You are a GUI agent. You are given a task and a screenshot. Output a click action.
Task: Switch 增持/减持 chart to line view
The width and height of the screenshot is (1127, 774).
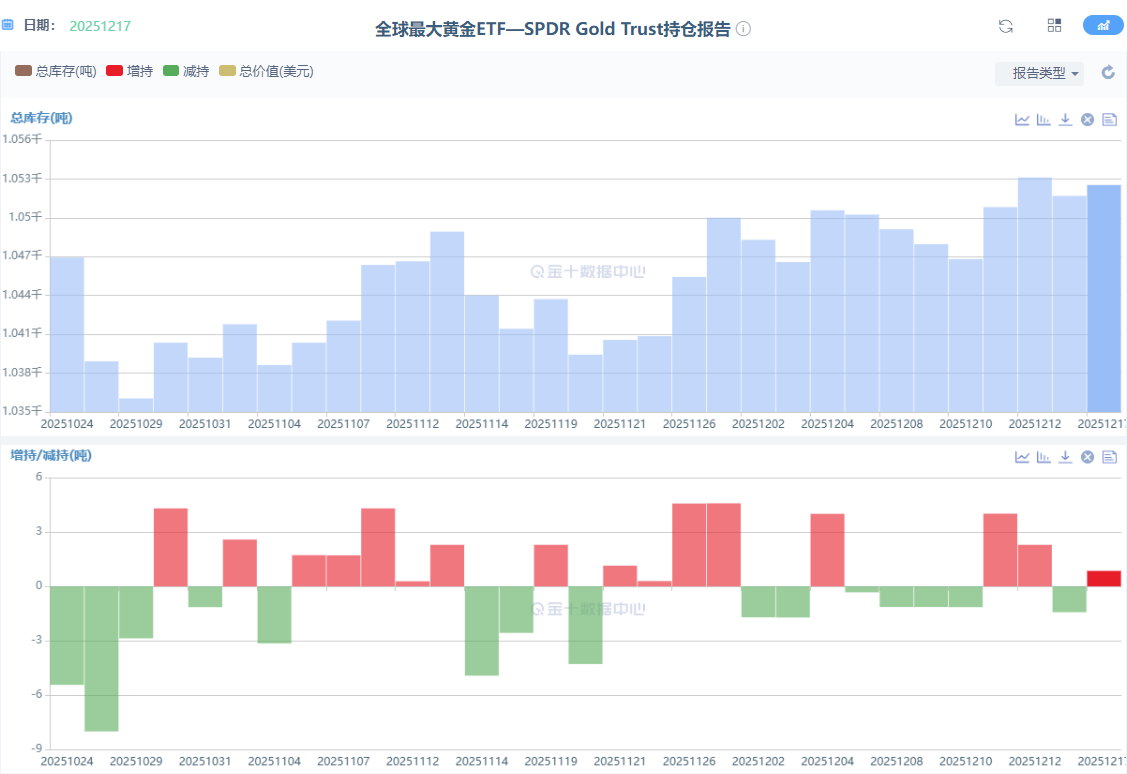[1022, 457]
